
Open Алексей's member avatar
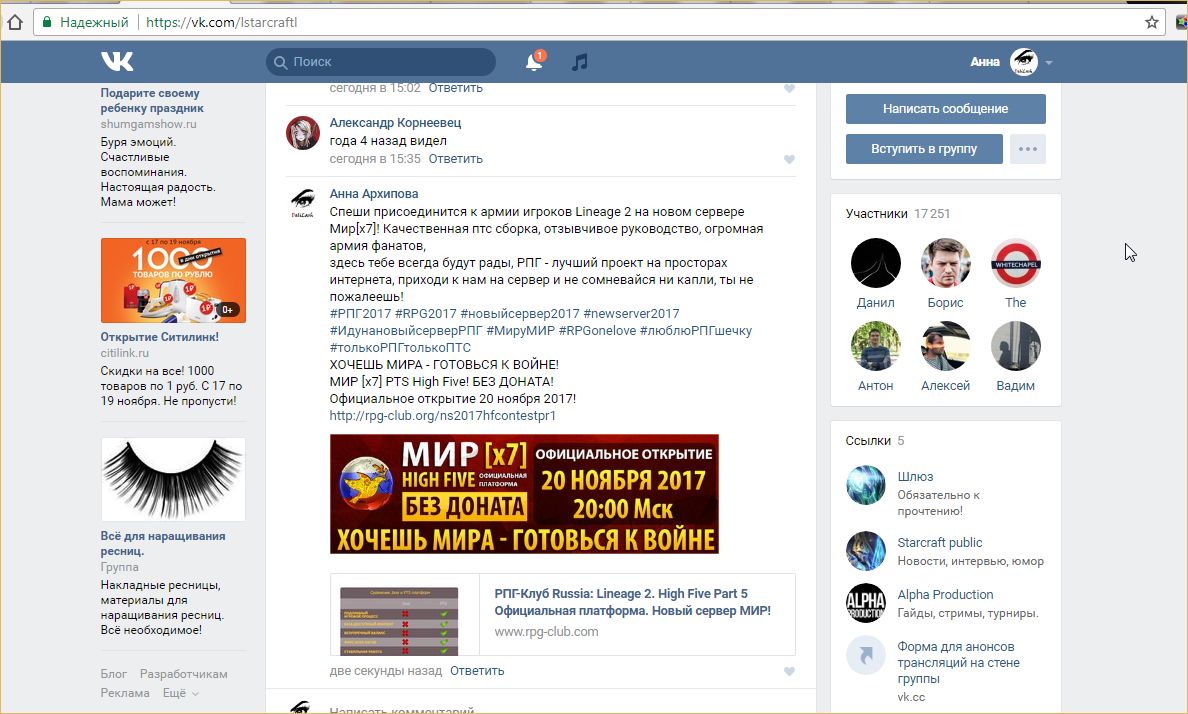(946, 346)
